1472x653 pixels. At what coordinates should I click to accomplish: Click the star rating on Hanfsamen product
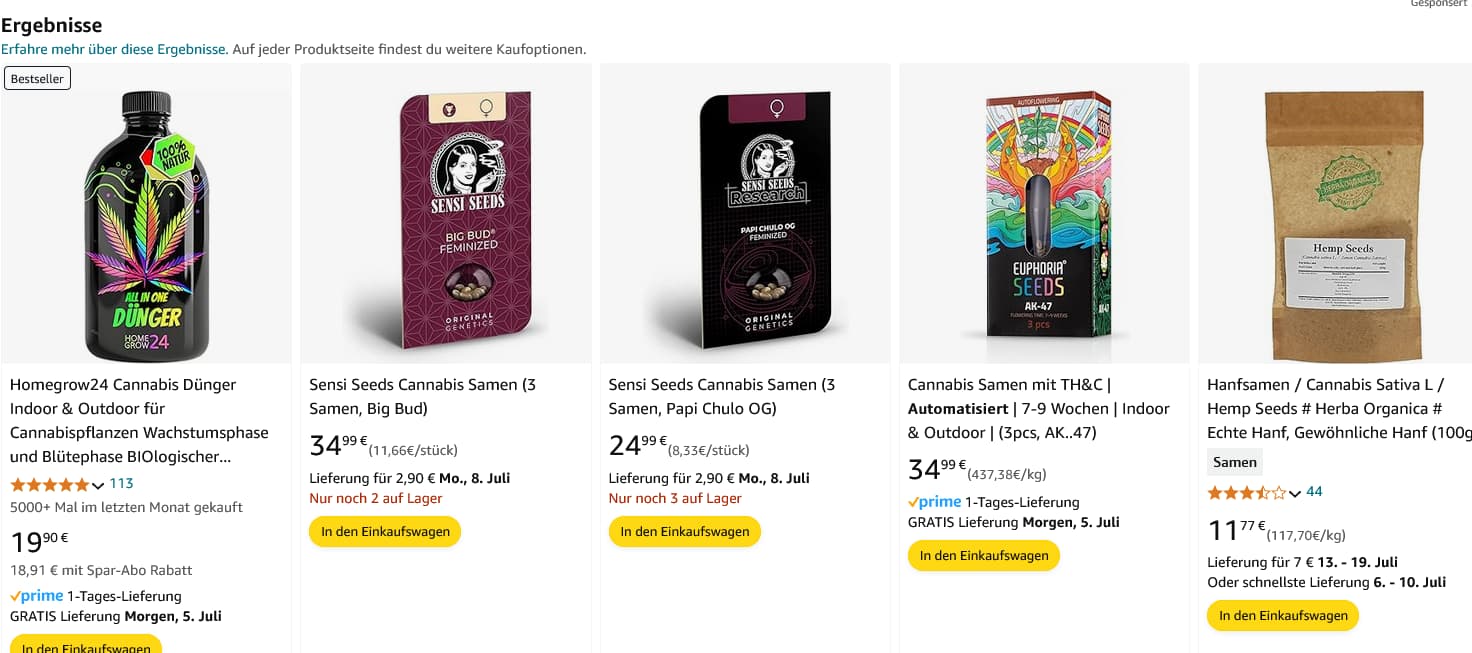[x=1247, y=492]
